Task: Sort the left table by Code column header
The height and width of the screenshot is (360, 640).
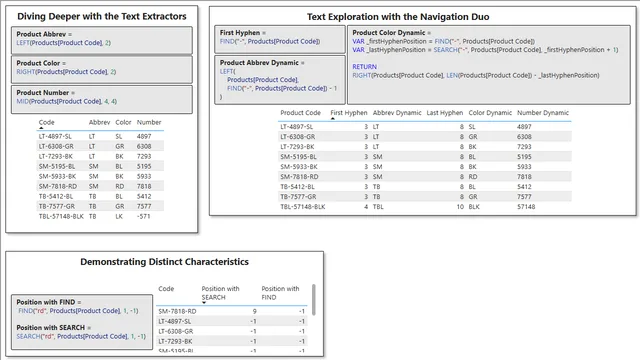Action: (x=47, y=122)
